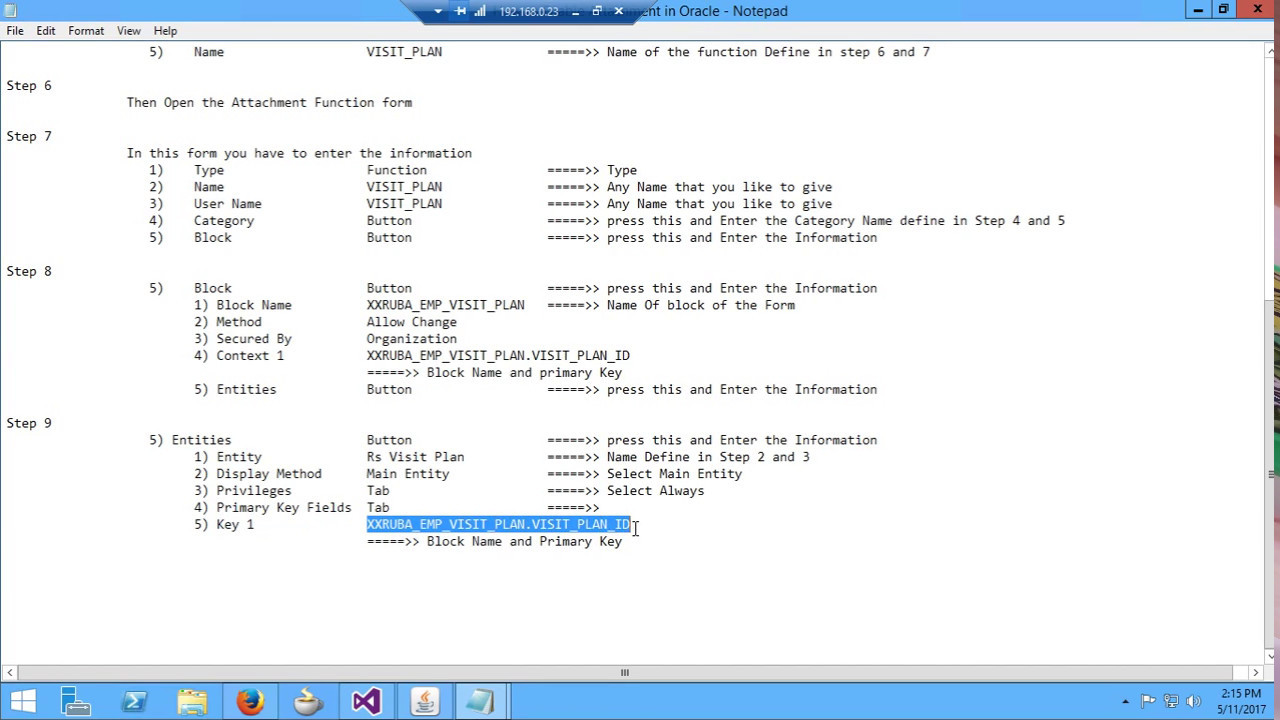Open the Format menu
Screen dimensions: 1280x720
[86, 31]
